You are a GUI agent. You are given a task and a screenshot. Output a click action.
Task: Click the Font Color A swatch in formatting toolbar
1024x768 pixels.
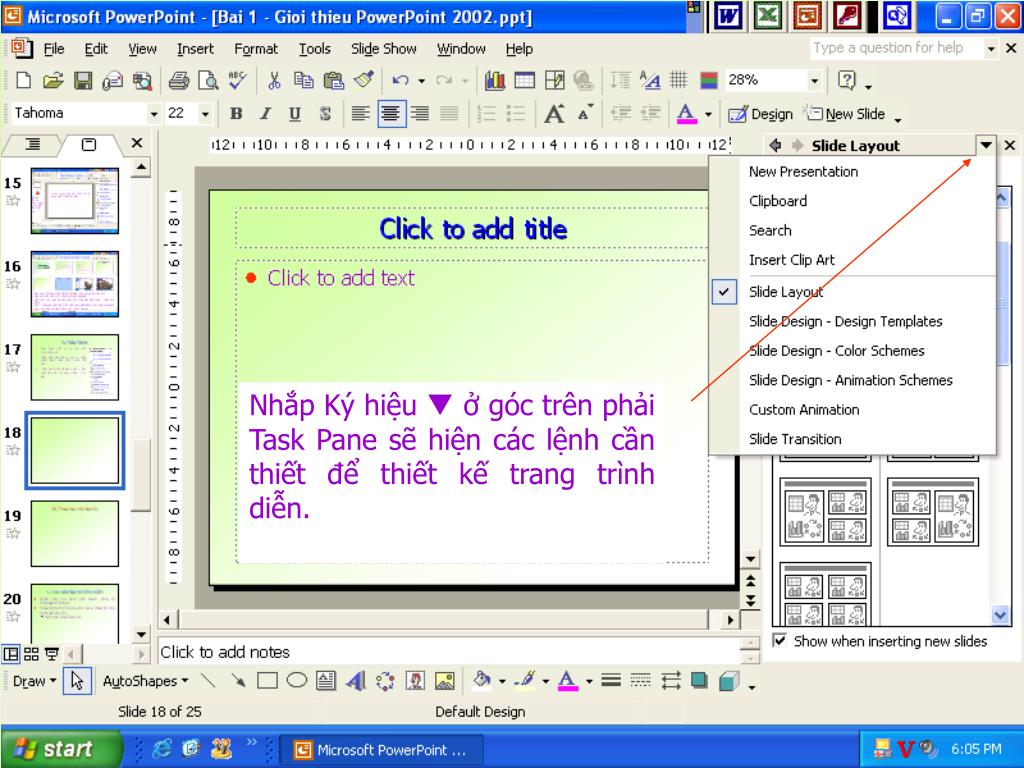point(686,114)
